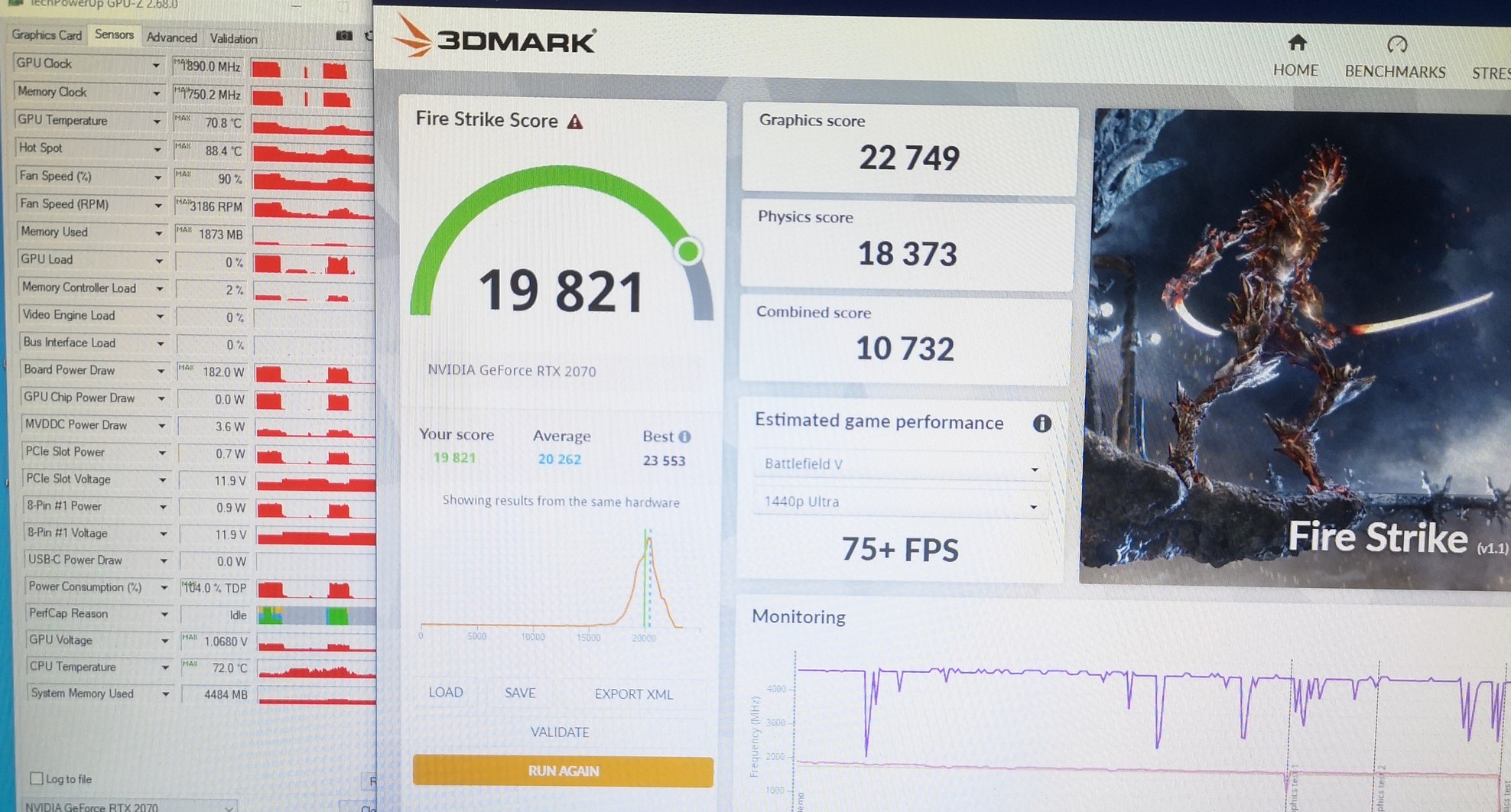Open the CPU Temperature sensor dropdown
The height and width of the screenshot is (812, 1511).
click(164, 667)
